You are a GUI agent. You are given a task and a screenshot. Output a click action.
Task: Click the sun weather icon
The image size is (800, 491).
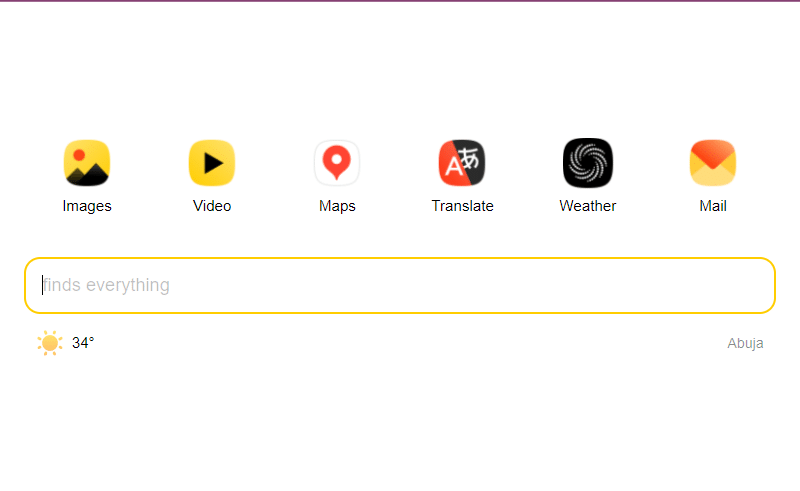50,343
